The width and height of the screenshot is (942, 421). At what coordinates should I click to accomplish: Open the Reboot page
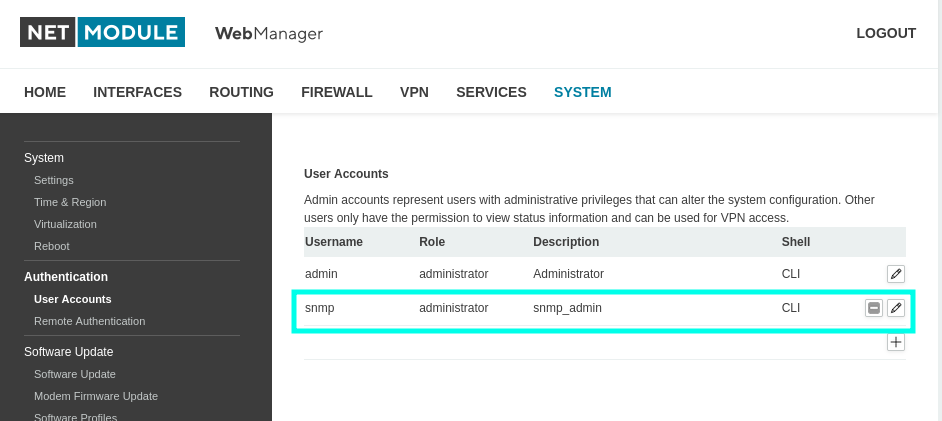(52, 246)
